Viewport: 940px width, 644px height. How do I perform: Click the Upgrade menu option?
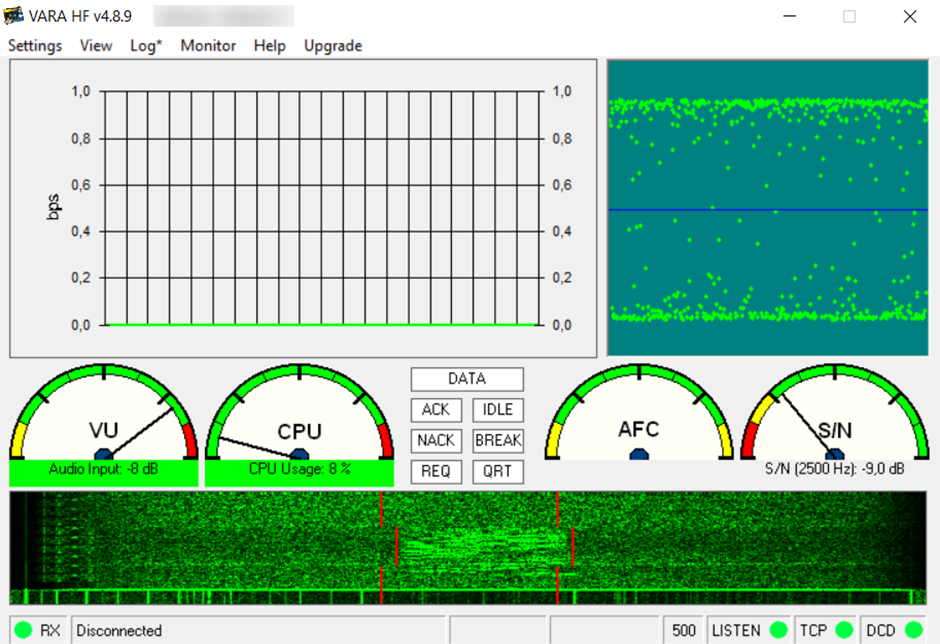pyautogui.click(x=332, y=46)
